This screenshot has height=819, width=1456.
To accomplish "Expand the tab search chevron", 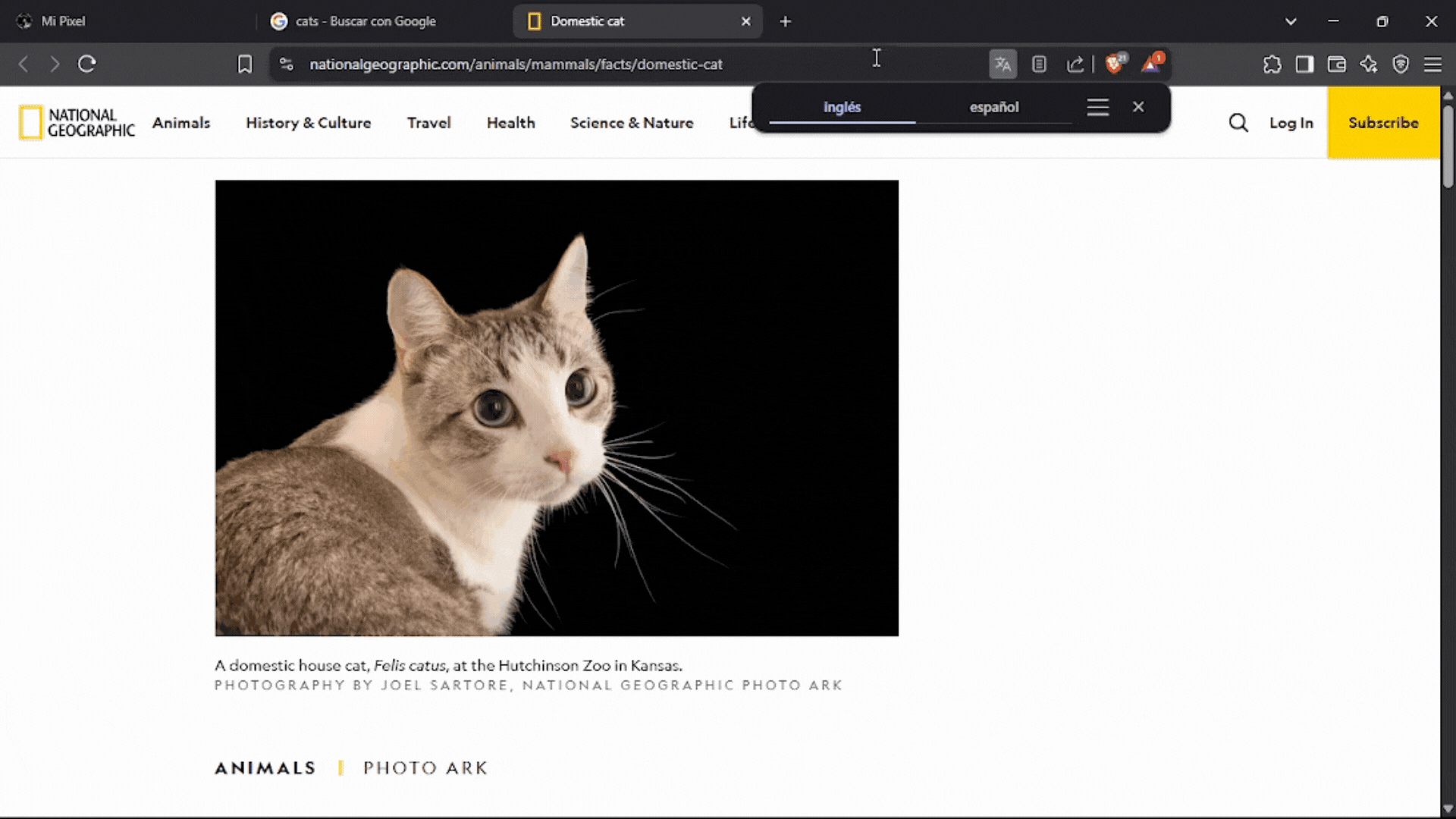I will 1291,21.
